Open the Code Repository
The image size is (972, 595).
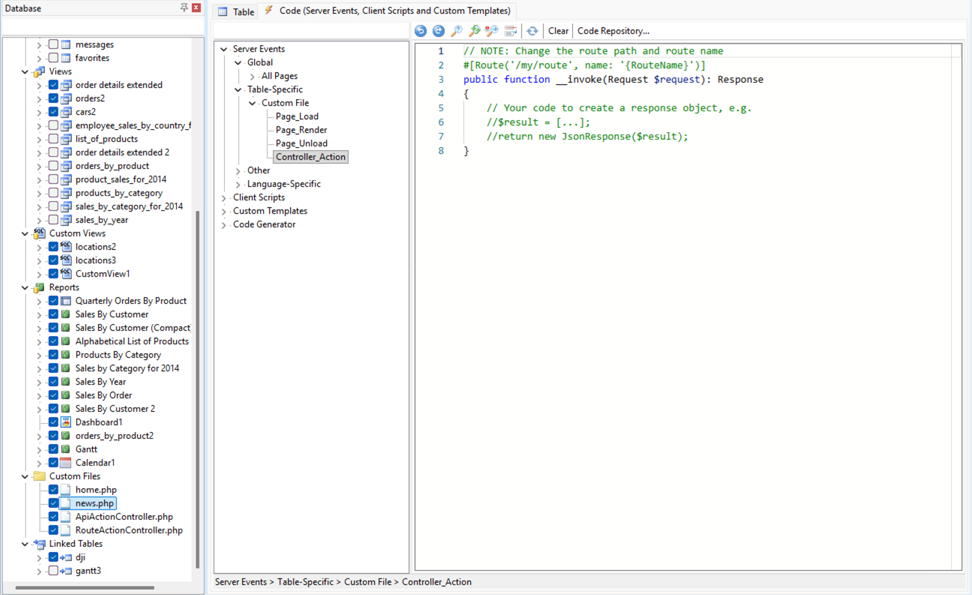[x=613, y=31]
